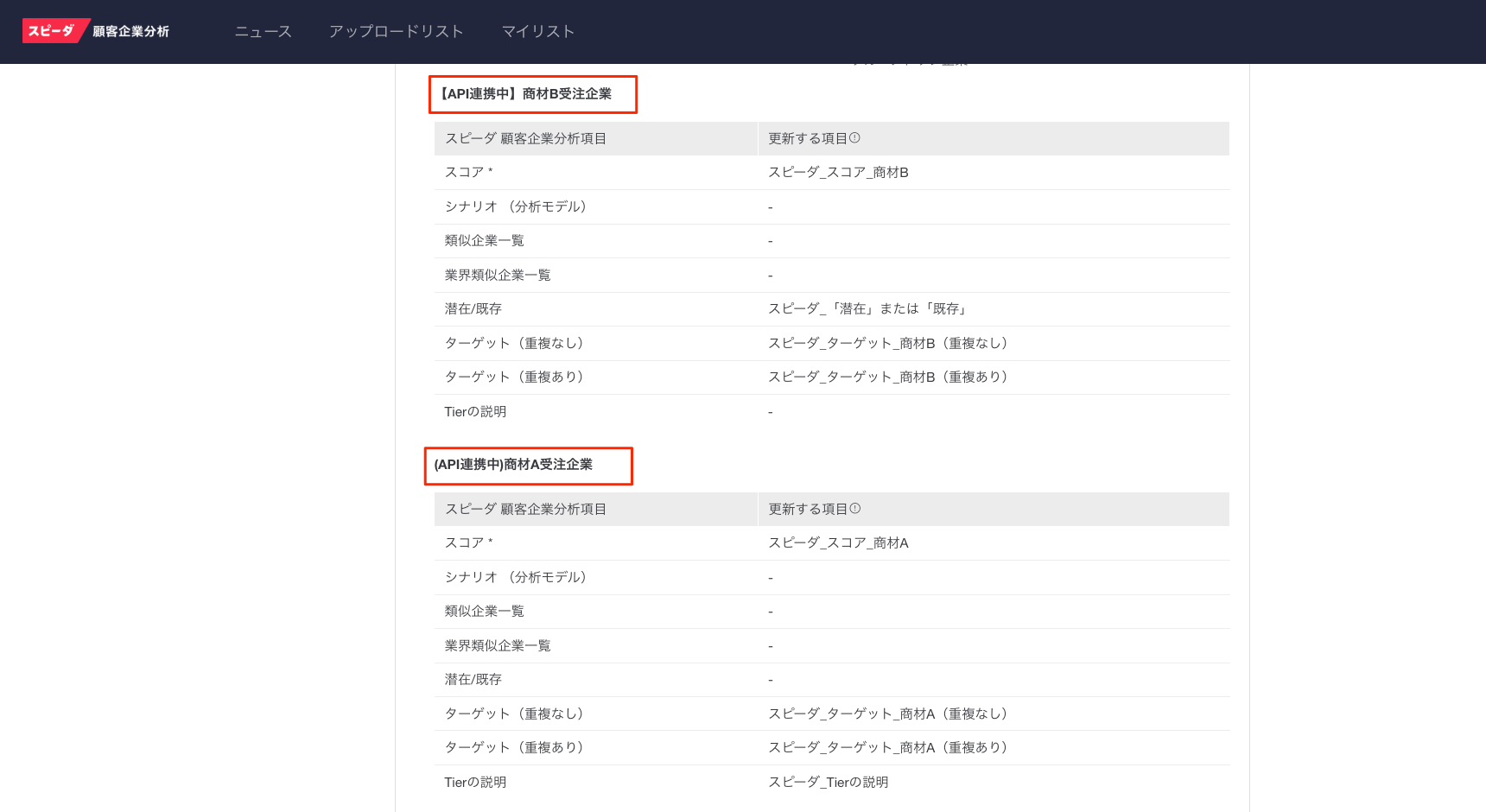Screen dimensions: 1486x812
Task: Click the スピーダ_スコア_商材B value
Action: [x=838, y=173]
